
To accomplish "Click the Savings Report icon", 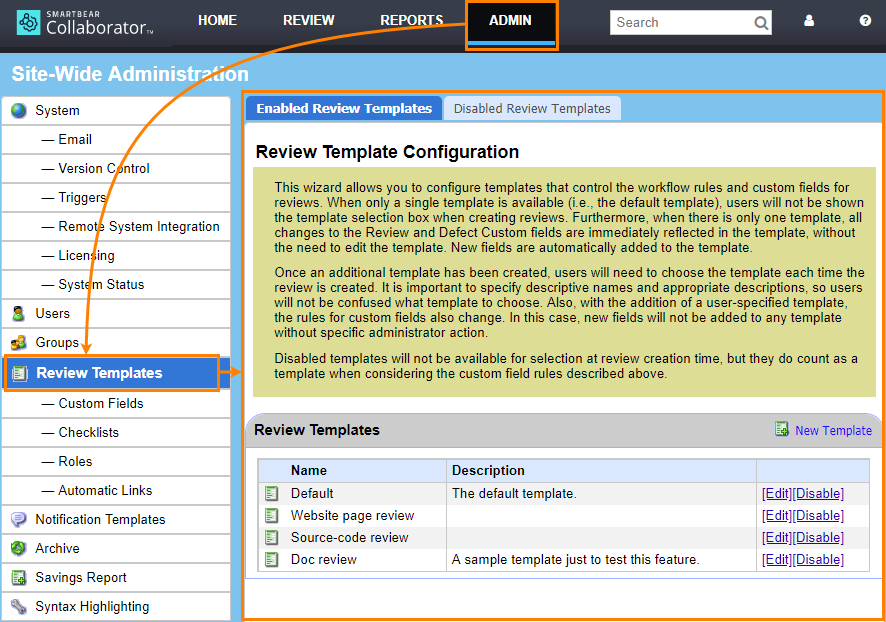I will 18,577.
